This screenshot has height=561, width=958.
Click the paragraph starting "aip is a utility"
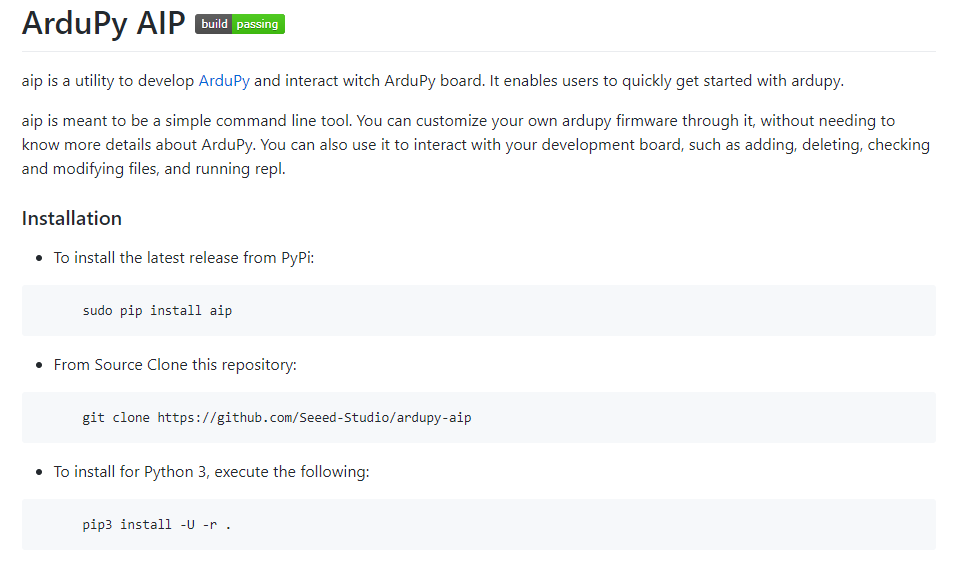[432, 81]
